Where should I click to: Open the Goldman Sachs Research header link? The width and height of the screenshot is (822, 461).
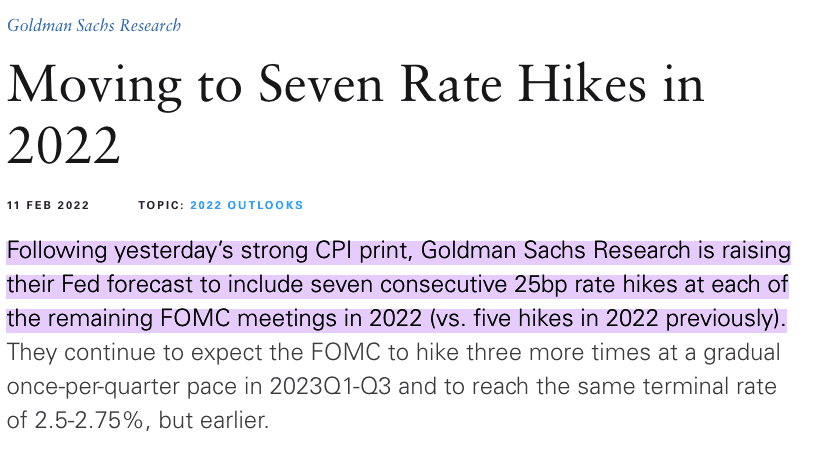(x=94, y=25)
